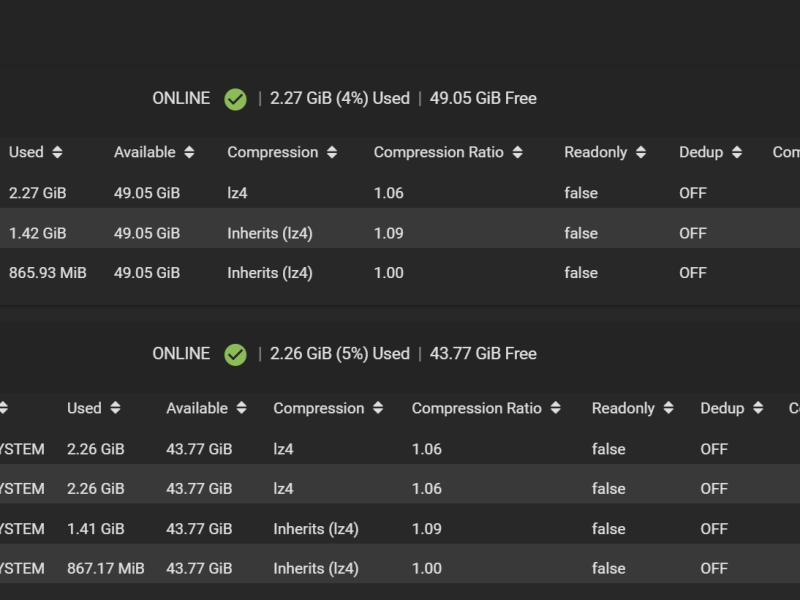Sort the upper table by Readonly header
800x600 pixels.
tap(596, 153)
